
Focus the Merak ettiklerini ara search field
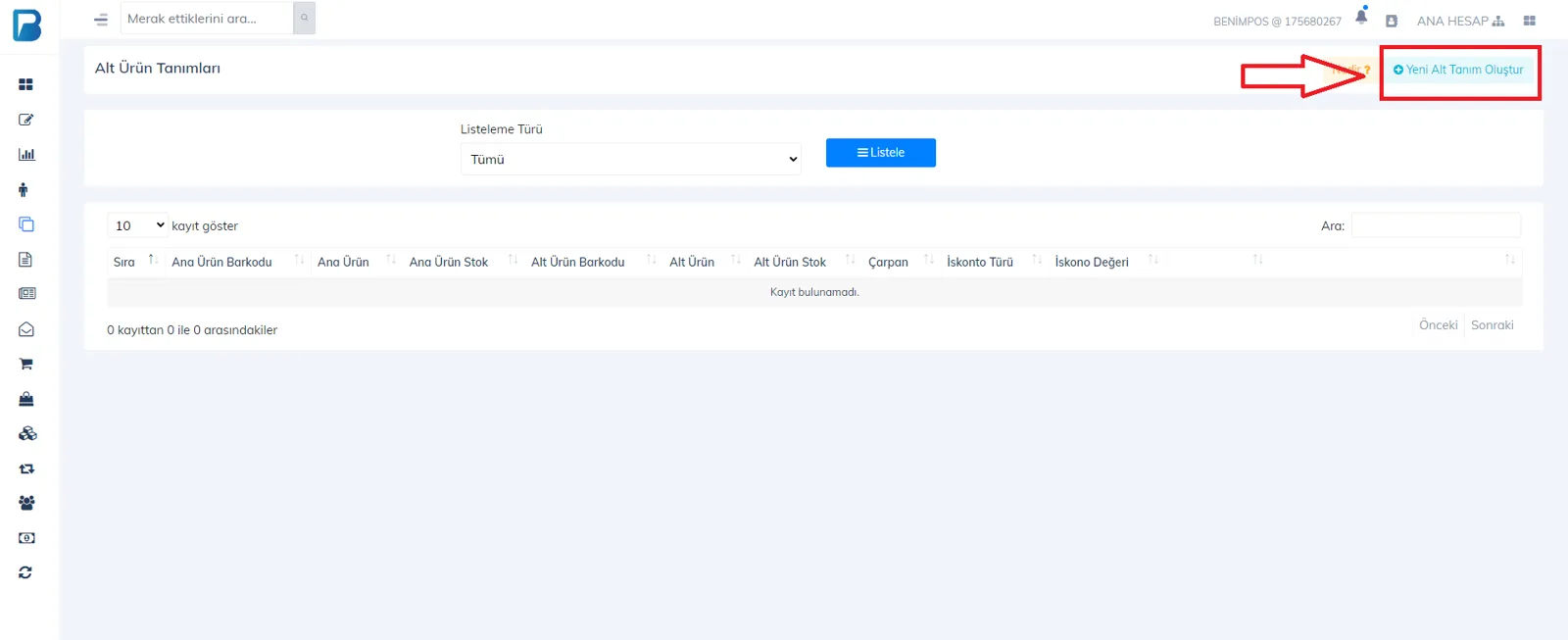(x=207, y=18)
